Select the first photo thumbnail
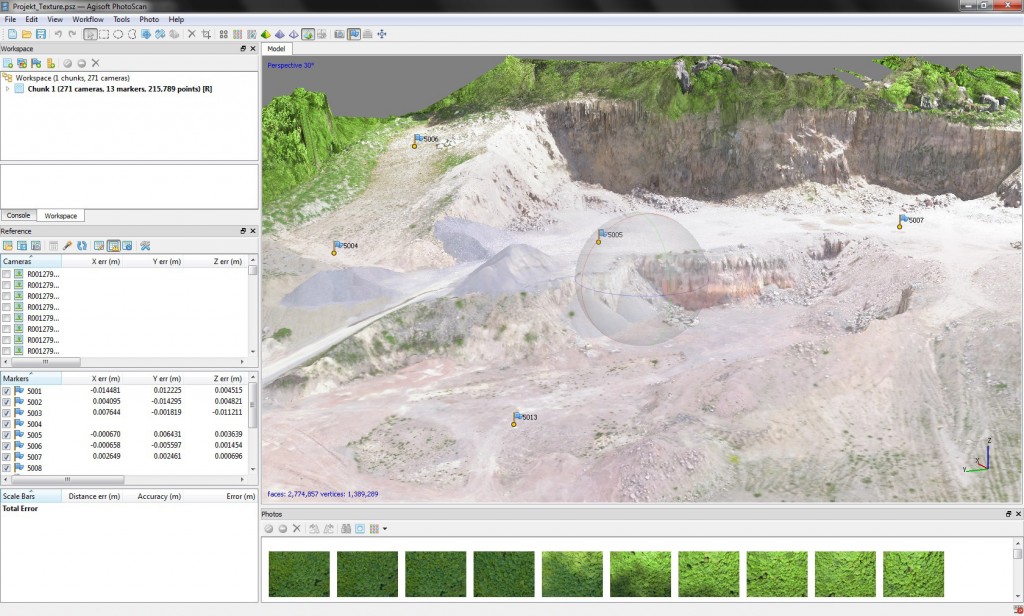 coord(299,574)
